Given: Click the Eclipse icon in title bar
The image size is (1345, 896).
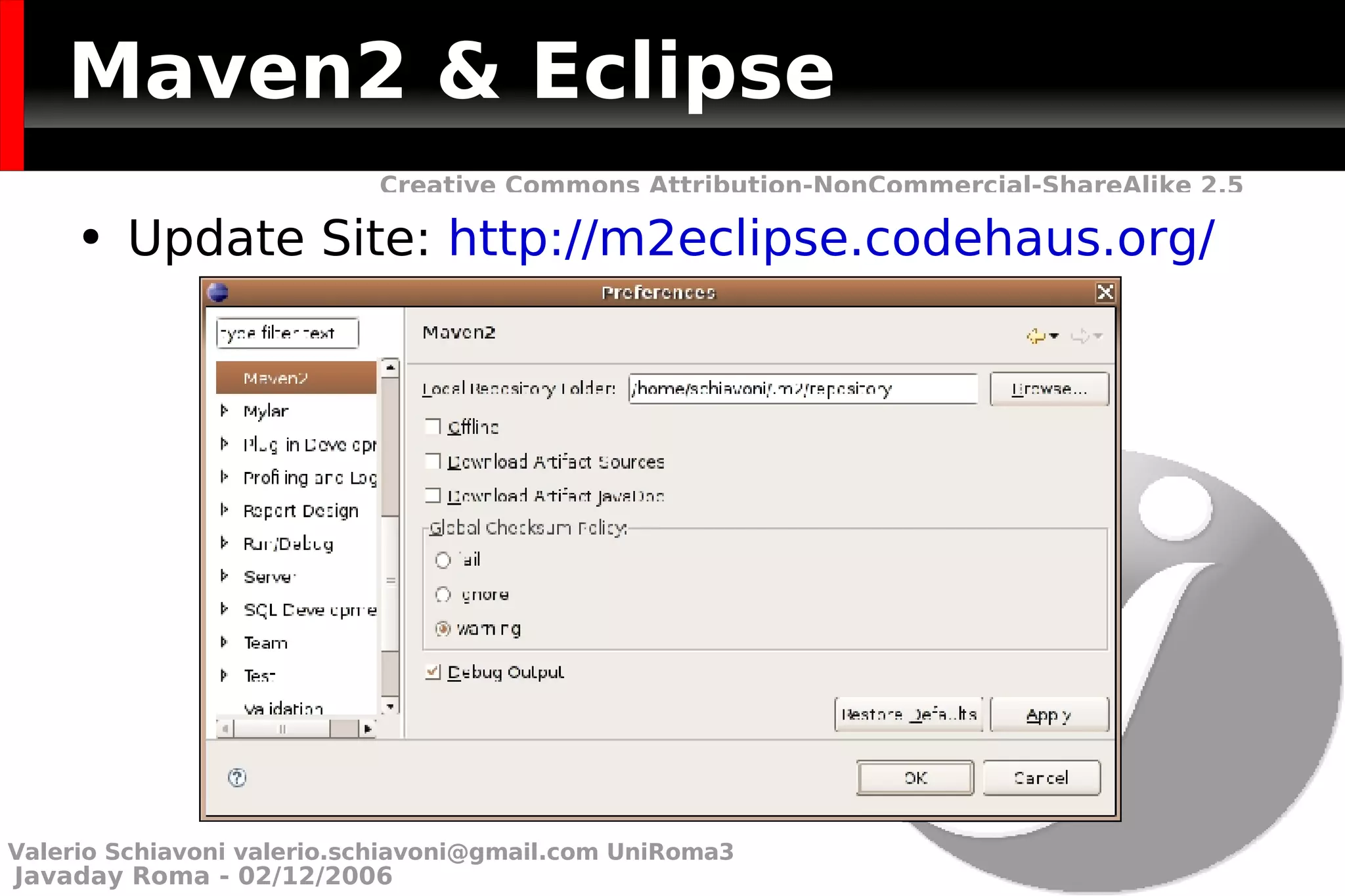Looking at the screenshot, I should (x=218, y=292).
